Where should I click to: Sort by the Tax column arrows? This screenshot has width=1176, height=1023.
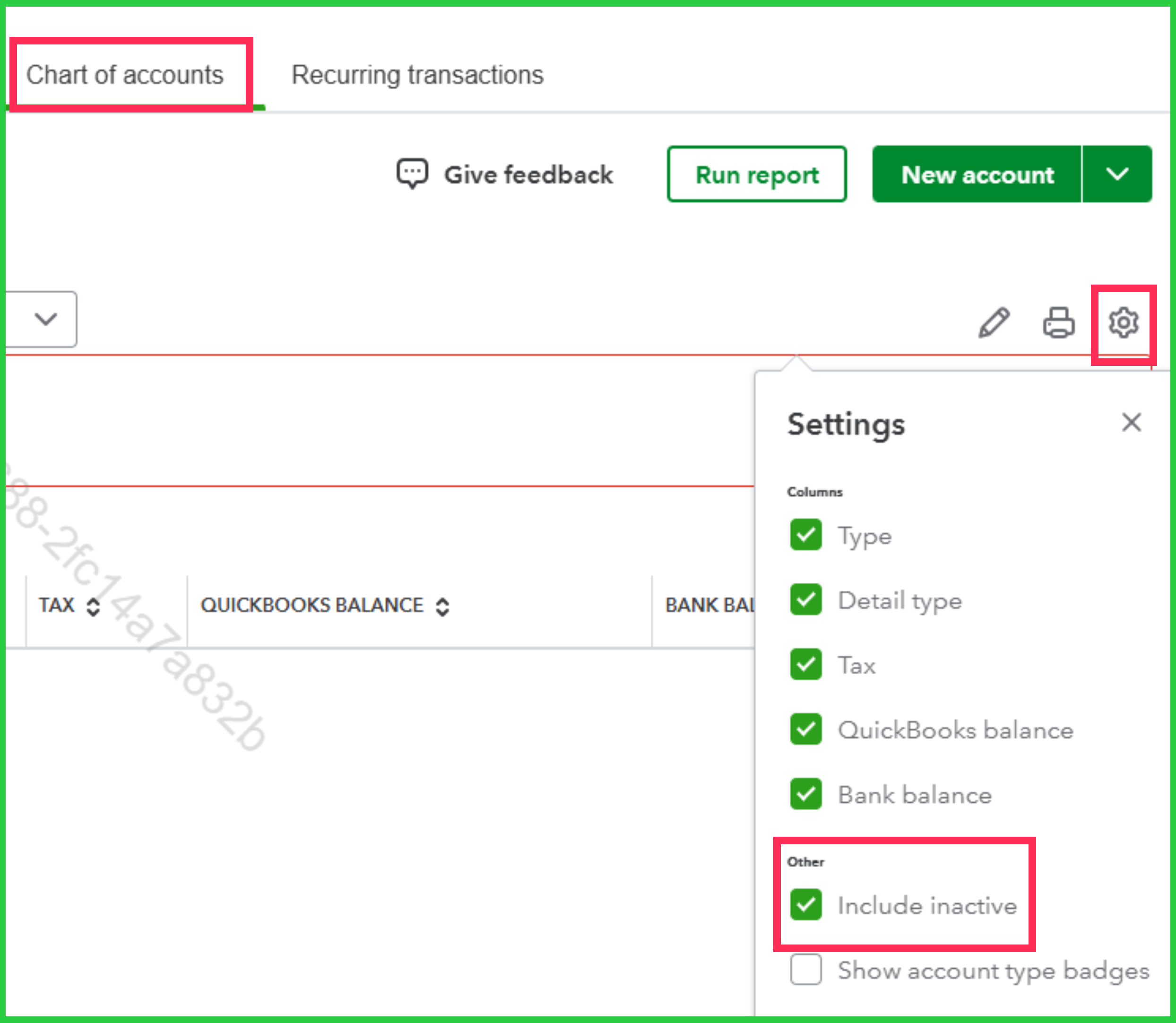coord(93,606)
